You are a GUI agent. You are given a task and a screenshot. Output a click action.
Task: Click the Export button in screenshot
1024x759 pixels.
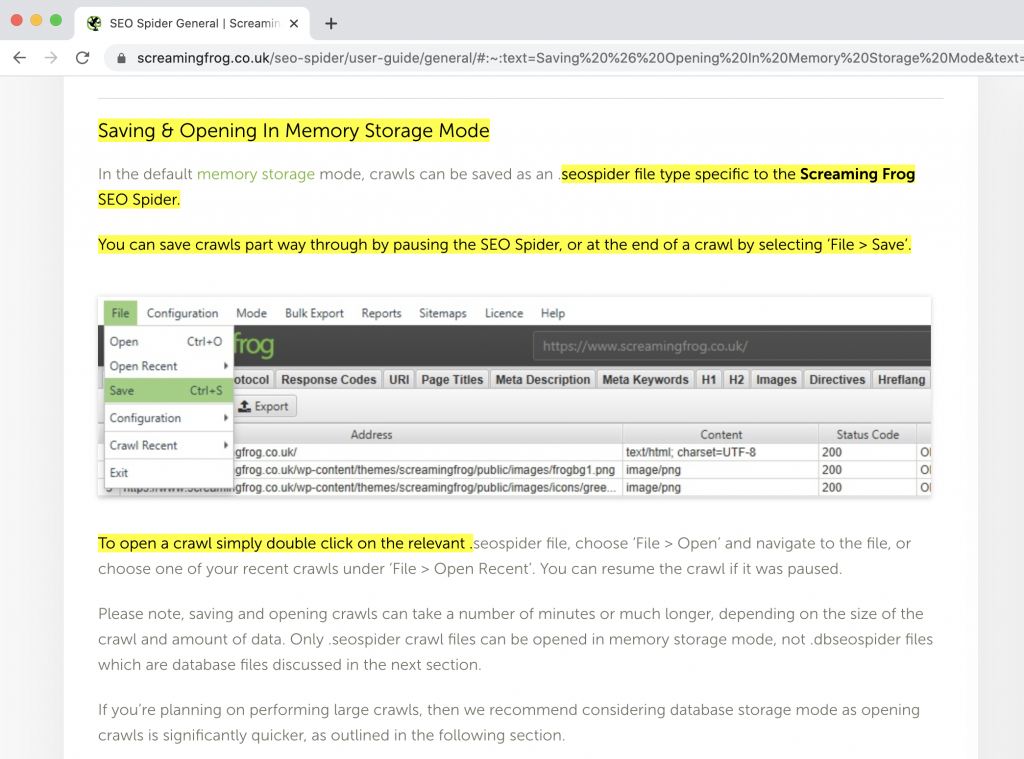[264, 406]
